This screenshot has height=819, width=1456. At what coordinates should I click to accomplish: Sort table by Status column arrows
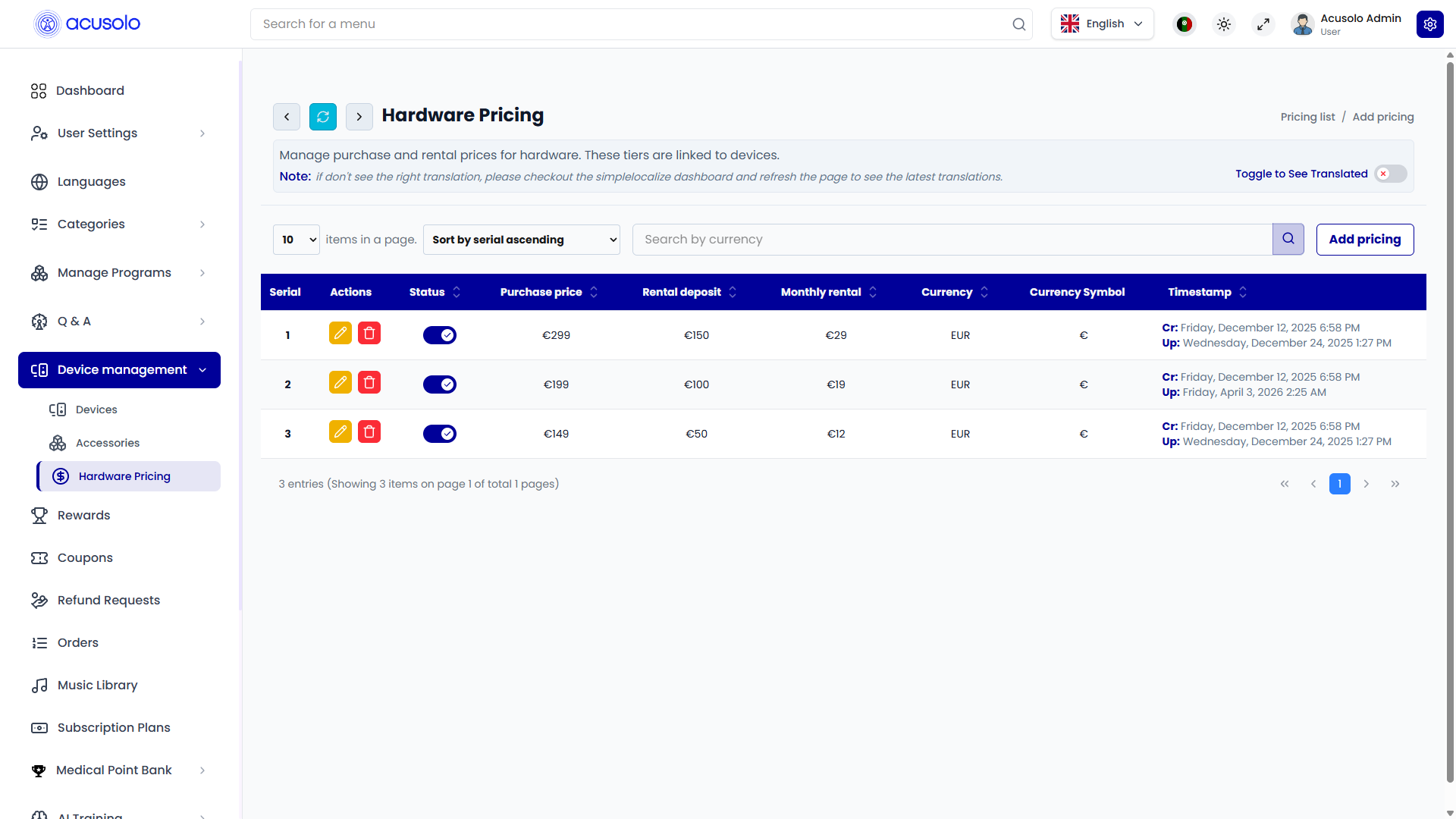(457, 292)
